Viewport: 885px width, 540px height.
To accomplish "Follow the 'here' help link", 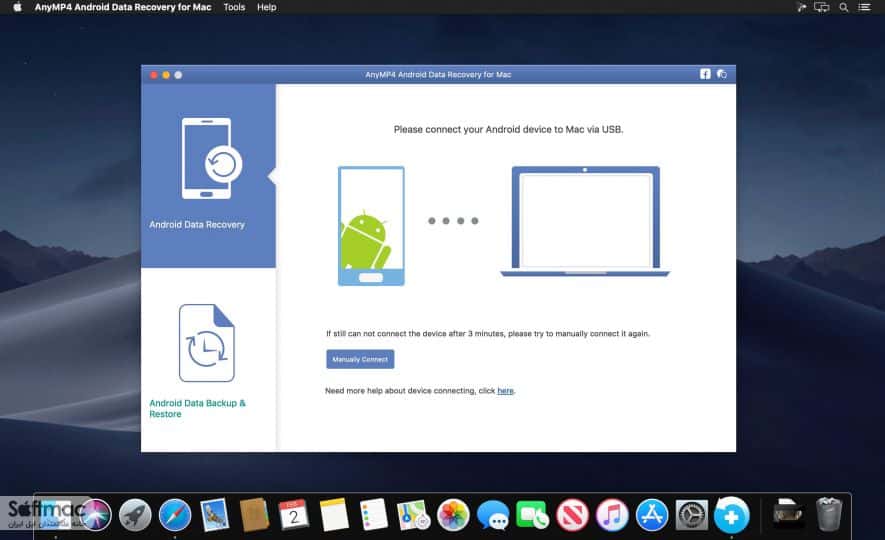I will click(505, 390).
